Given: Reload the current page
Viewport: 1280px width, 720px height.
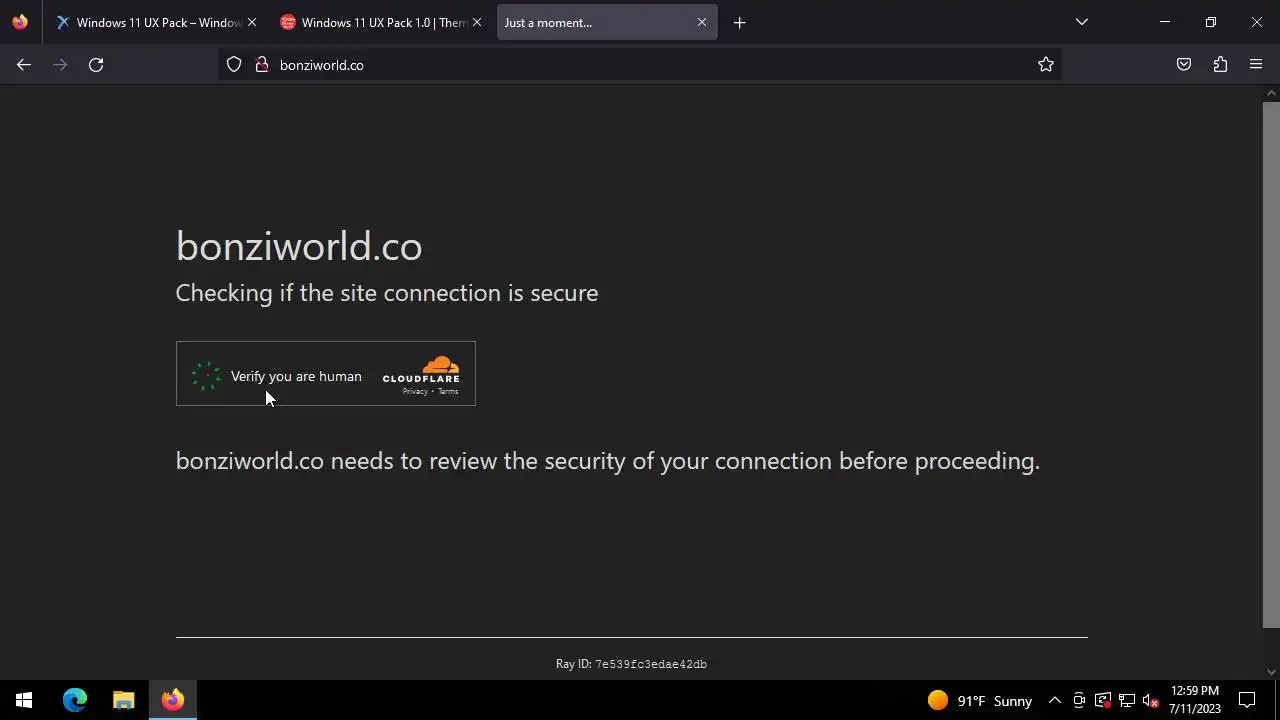Looking at the screenshot, I should (x=96, y=65).
